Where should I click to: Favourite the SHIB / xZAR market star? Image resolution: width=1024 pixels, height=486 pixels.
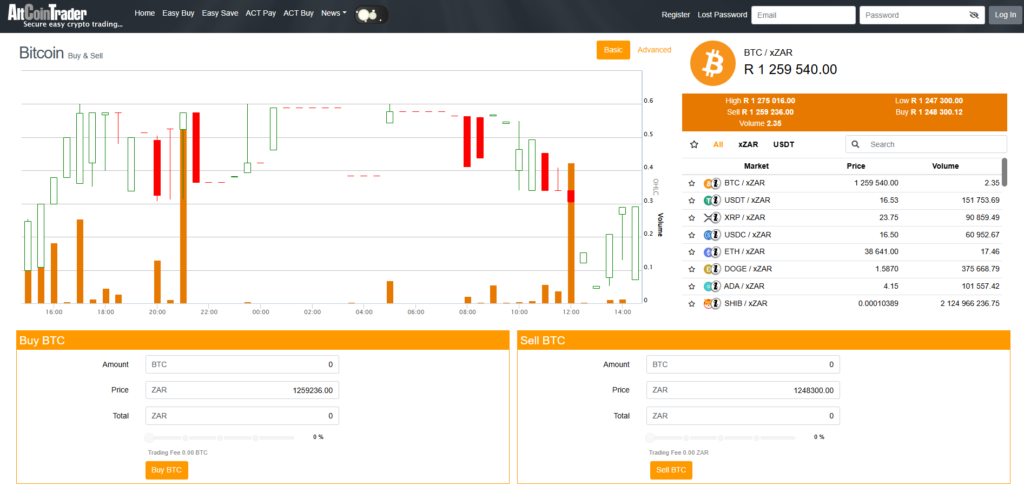[692, 303]
